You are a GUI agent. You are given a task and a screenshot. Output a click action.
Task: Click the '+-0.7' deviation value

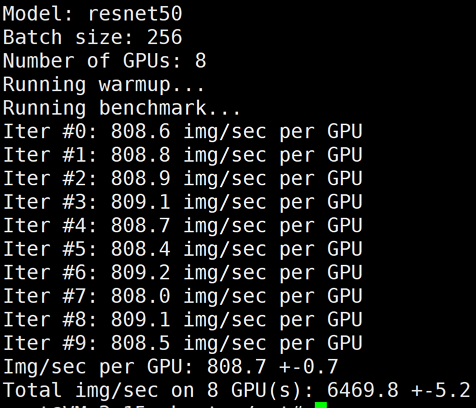tap(309, 367)
